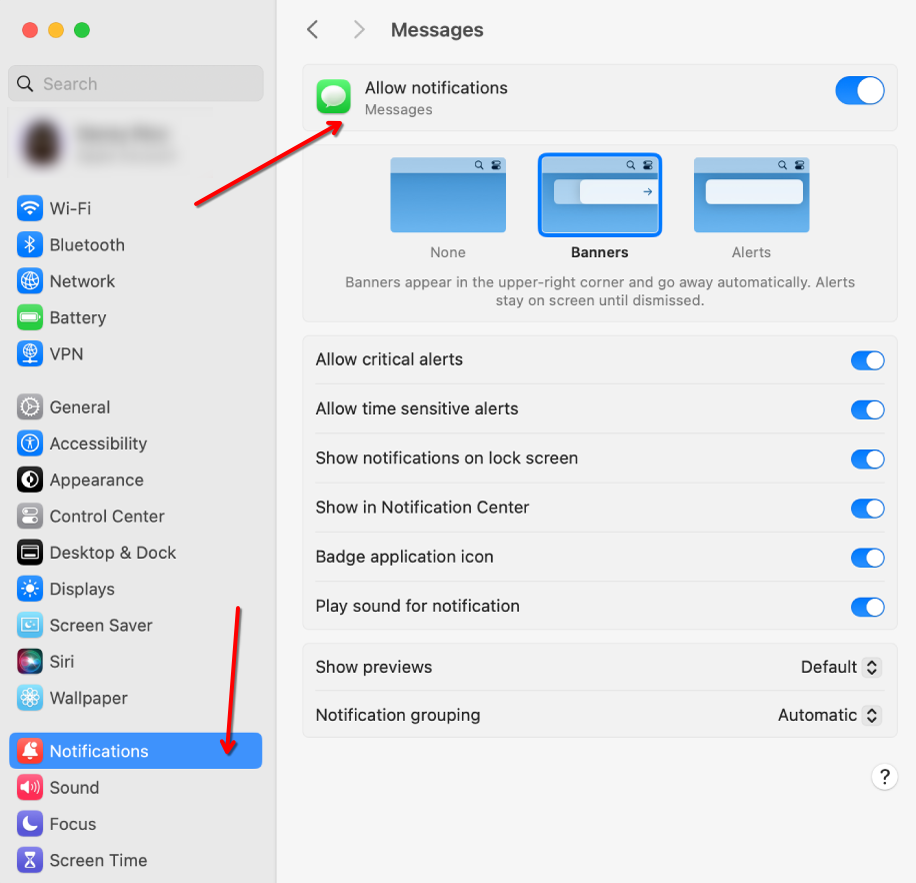
Task: Click the help question mark button
Action: [x=884, y=777]
